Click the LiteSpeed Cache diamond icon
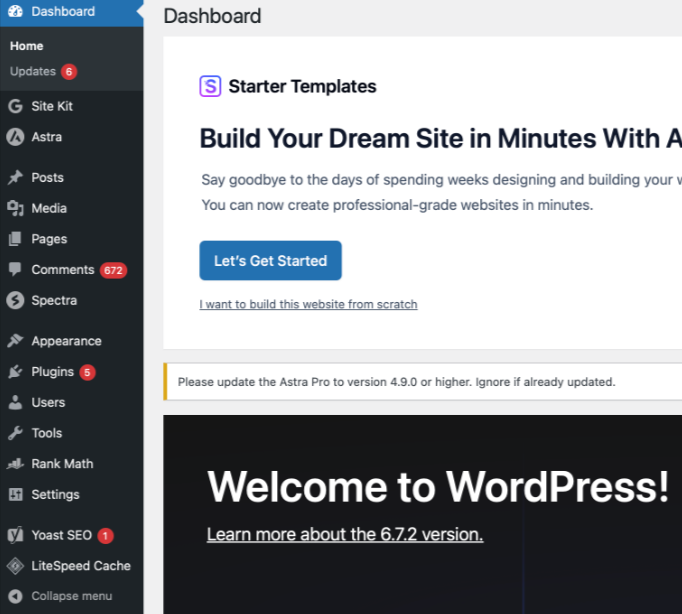682x614 pixels. click(x=15, y=566)
